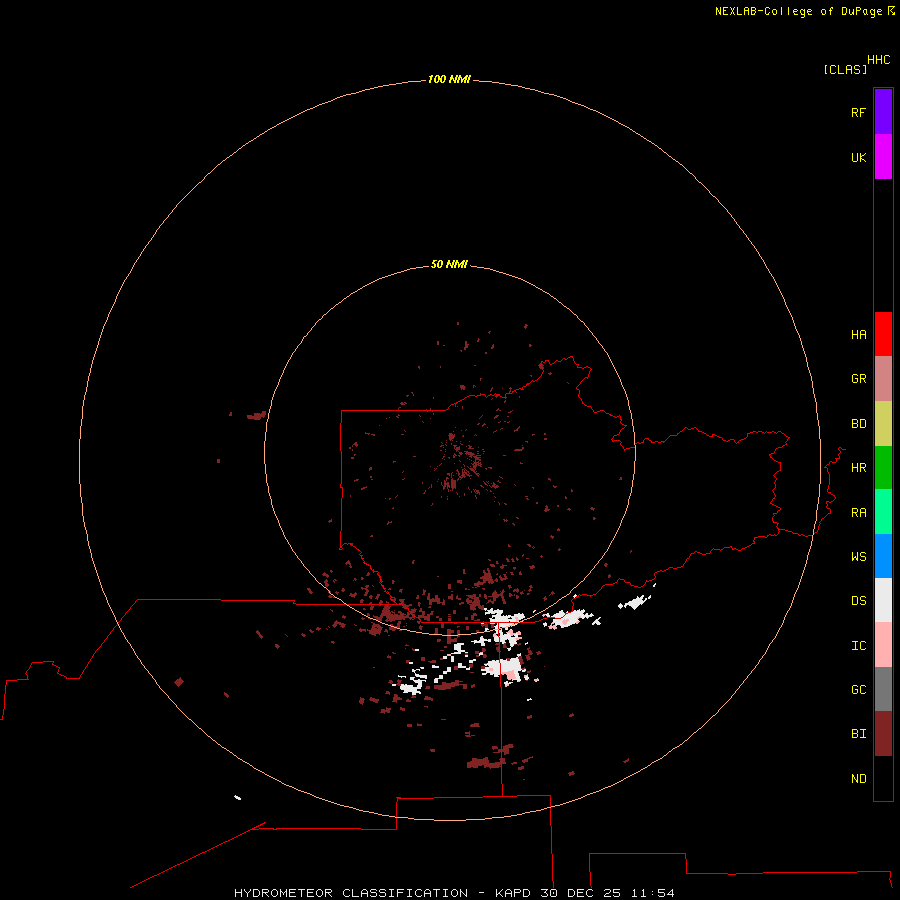900x900 pixels.
Task: Click the HR legend label
Action: point(858,468)
